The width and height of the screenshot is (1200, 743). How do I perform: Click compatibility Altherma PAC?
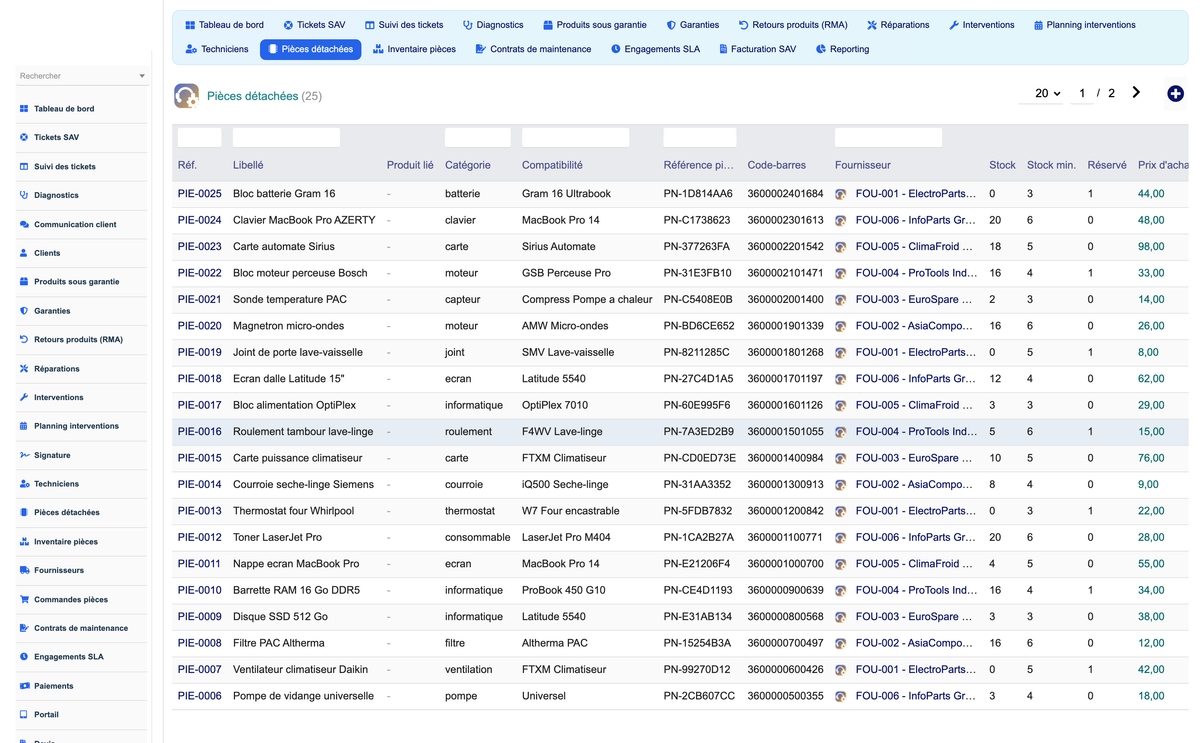[555, 643]
